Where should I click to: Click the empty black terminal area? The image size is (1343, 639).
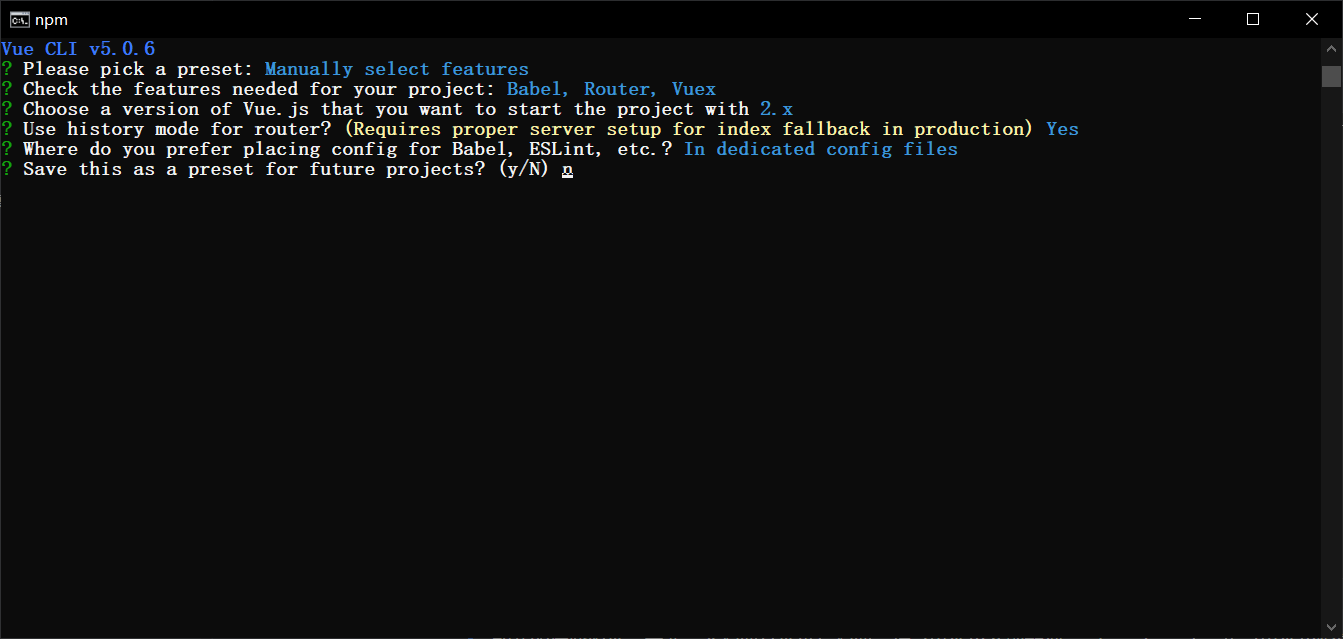(600, 400)
